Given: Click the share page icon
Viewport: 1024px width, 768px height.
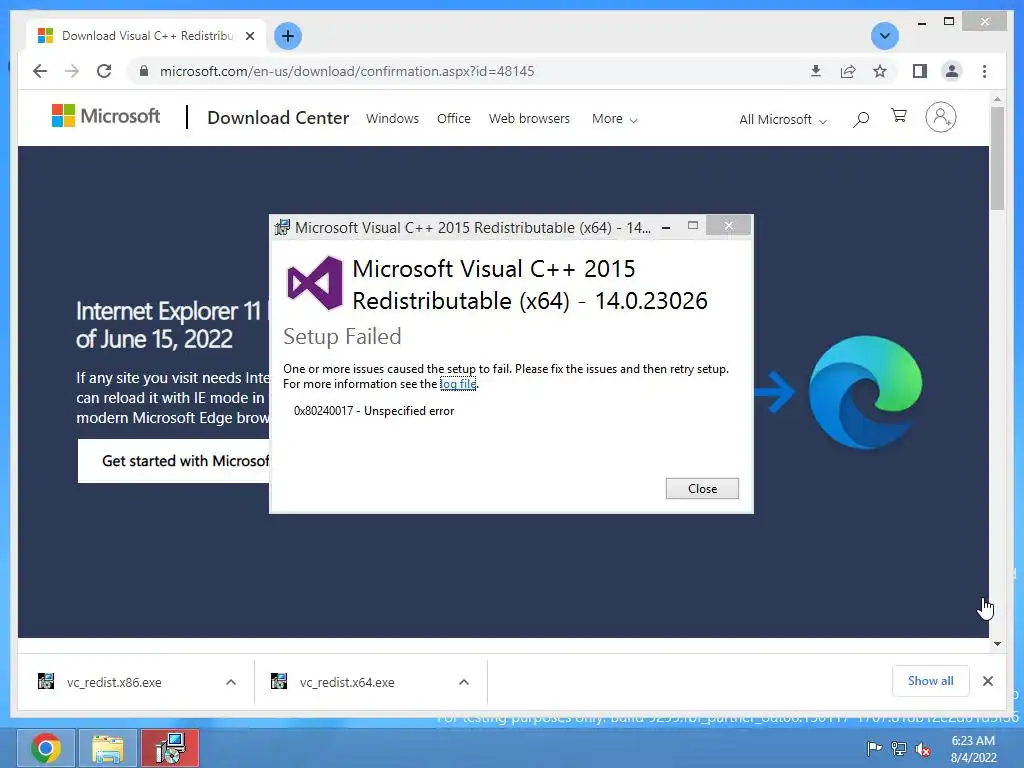Looking at the screenshot, I should pyautogui.click(x=848, y=71).
